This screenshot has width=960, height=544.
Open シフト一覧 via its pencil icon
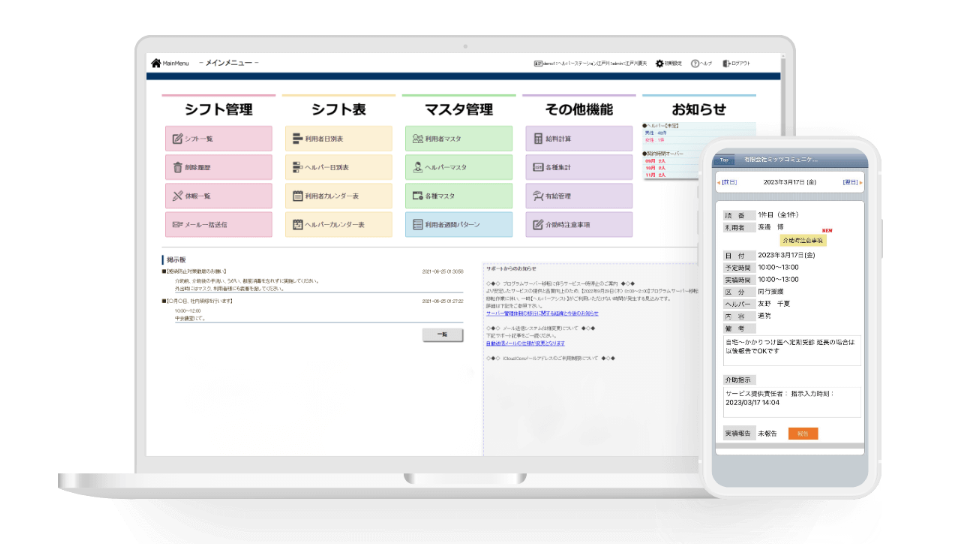(x=178, y=139)
